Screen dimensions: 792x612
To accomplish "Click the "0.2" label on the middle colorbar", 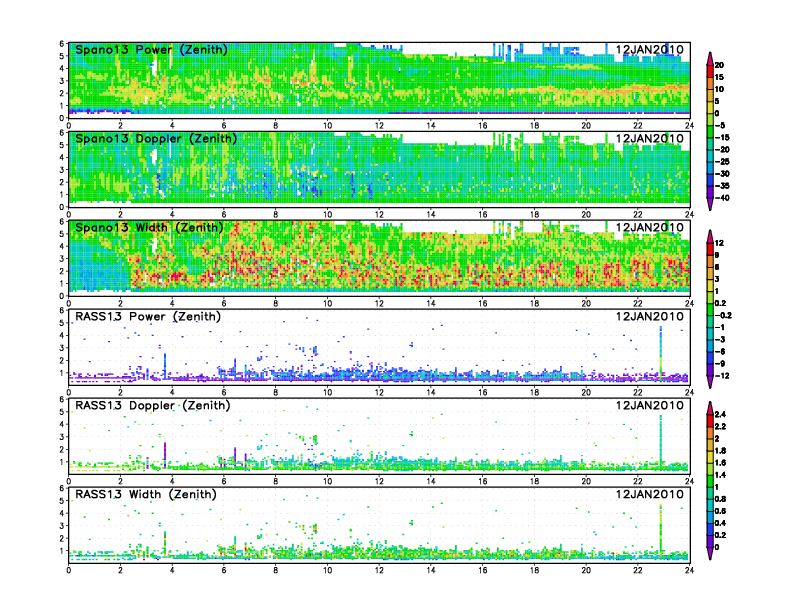I will coord(721,303).
